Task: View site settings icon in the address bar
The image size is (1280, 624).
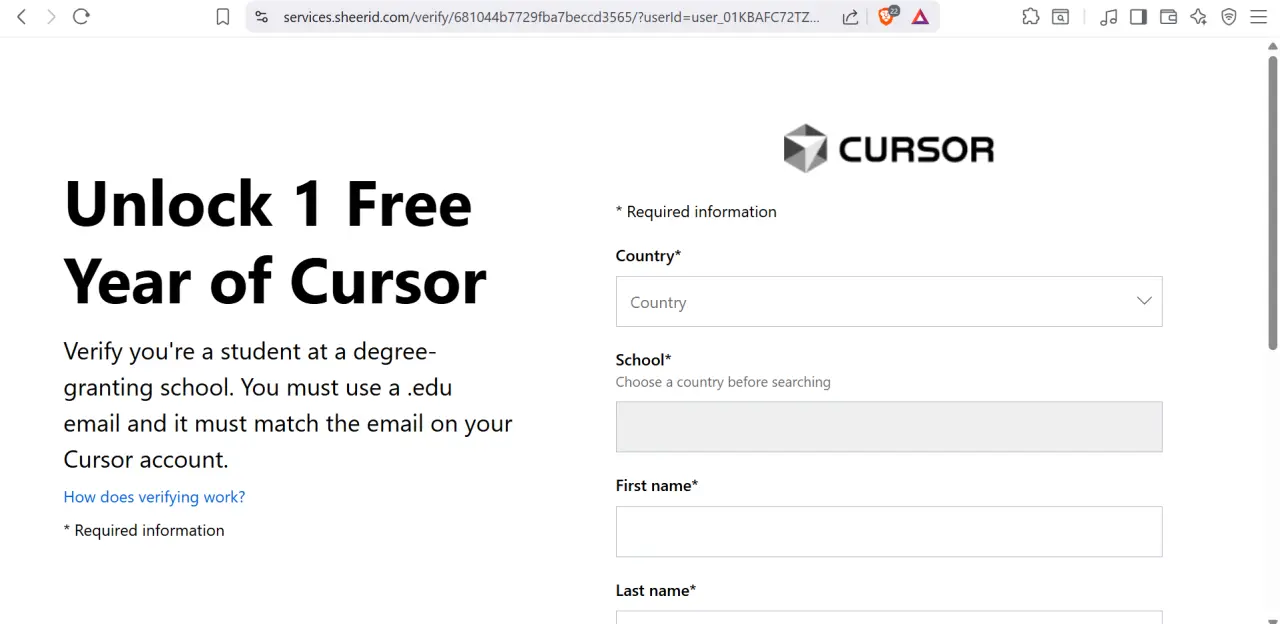Action: point(261,17)
